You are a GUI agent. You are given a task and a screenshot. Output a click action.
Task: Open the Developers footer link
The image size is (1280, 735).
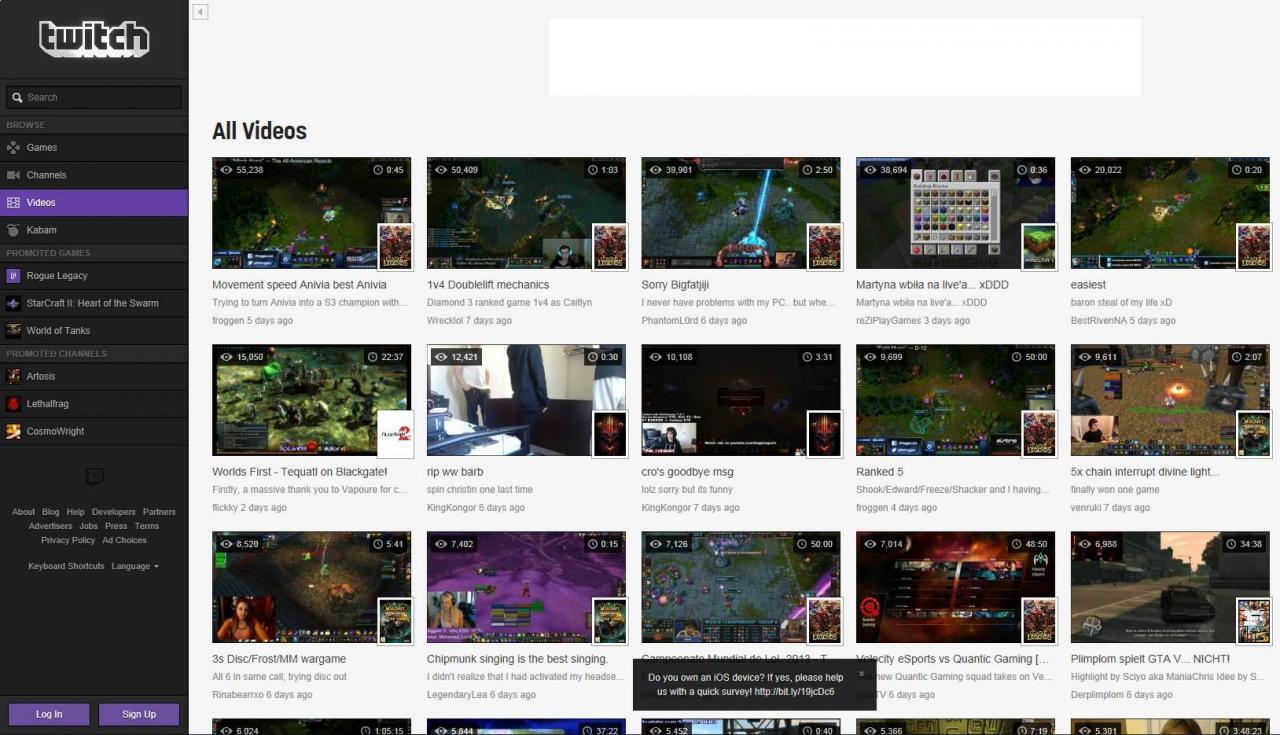point(113,512)
